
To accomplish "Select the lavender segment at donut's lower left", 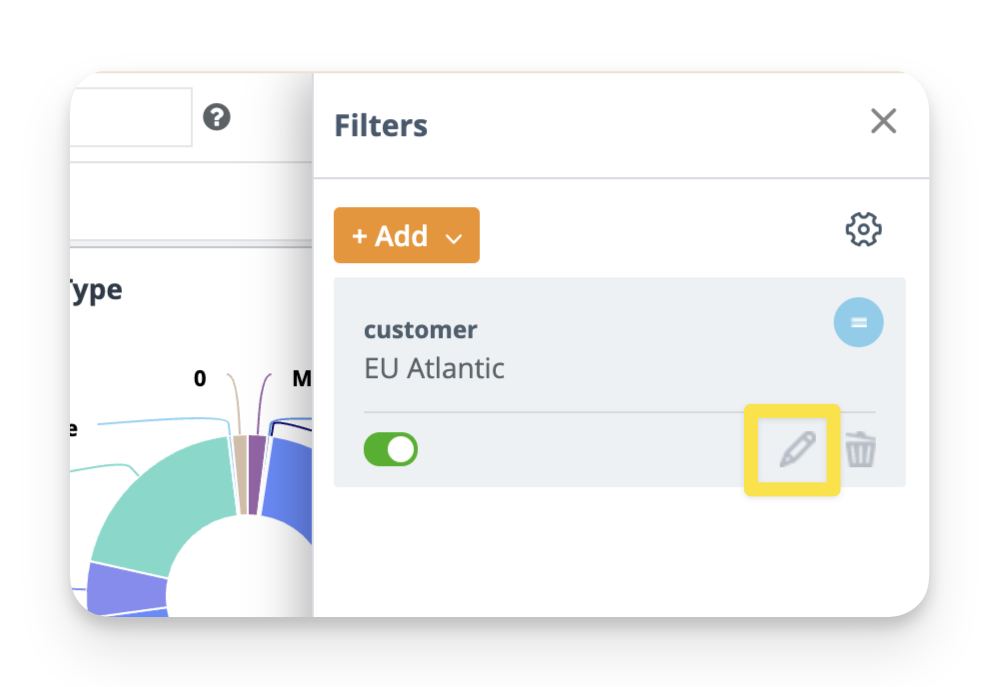I will tap(125, 587).
